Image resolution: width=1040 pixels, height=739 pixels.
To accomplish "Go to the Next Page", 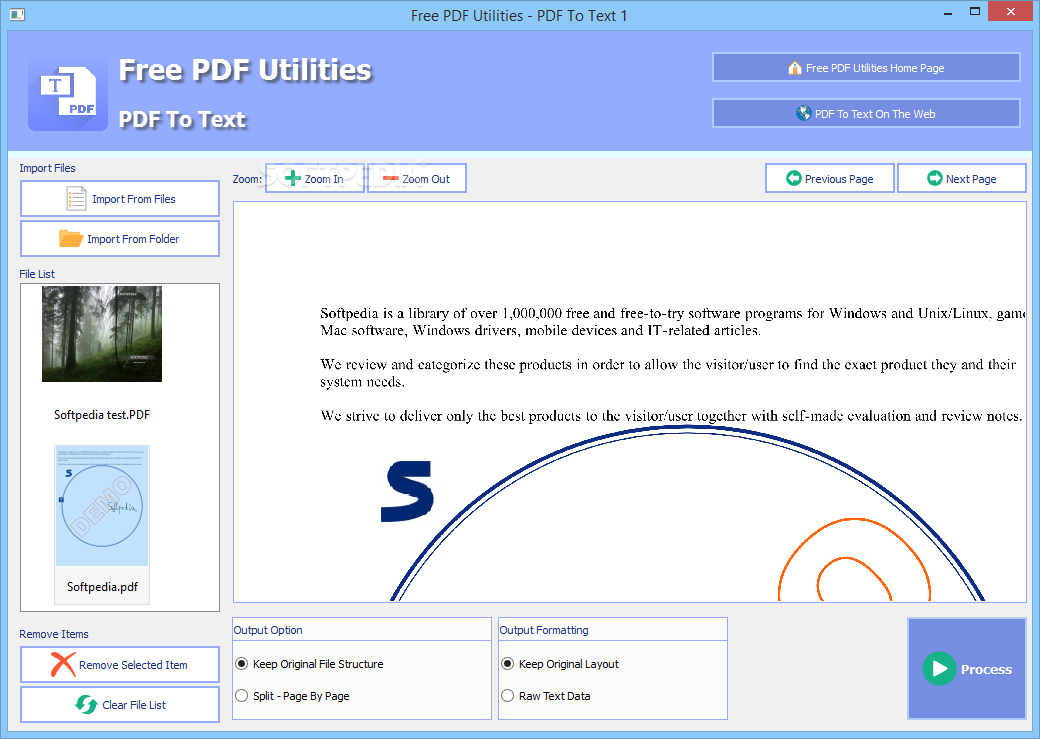I will tap(962, 178).
